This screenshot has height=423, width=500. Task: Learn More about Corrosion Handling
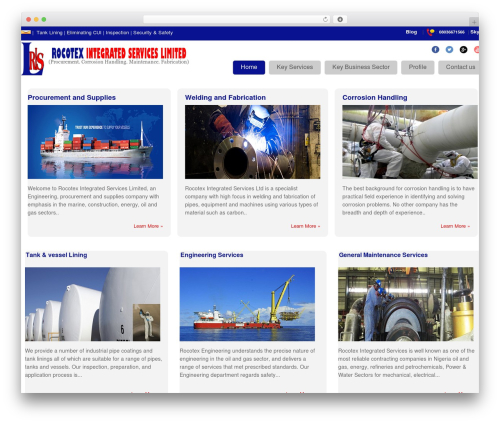(x=455, y=226)
